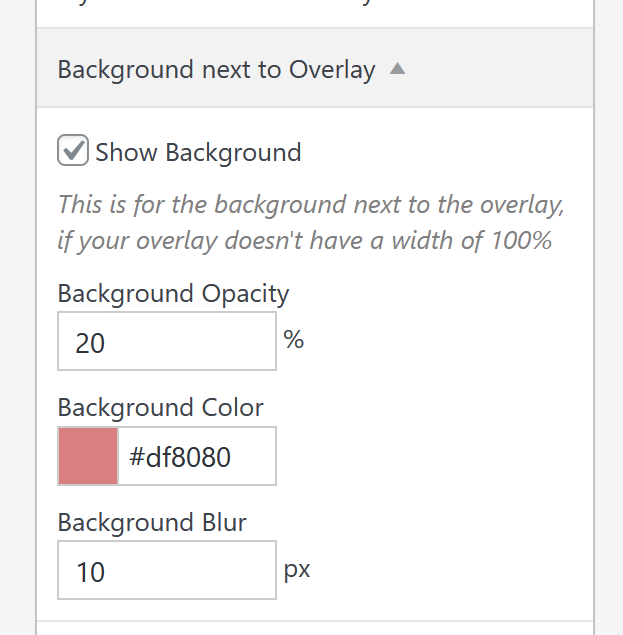Click the Background Blur field showing 10

pos(166,570)
